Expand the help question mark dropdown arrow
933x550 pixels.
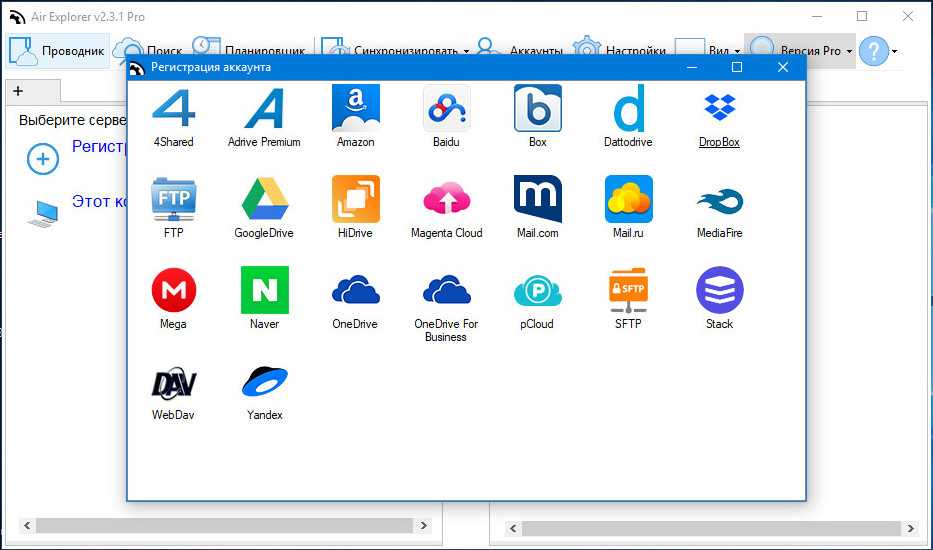click(894, 51)
